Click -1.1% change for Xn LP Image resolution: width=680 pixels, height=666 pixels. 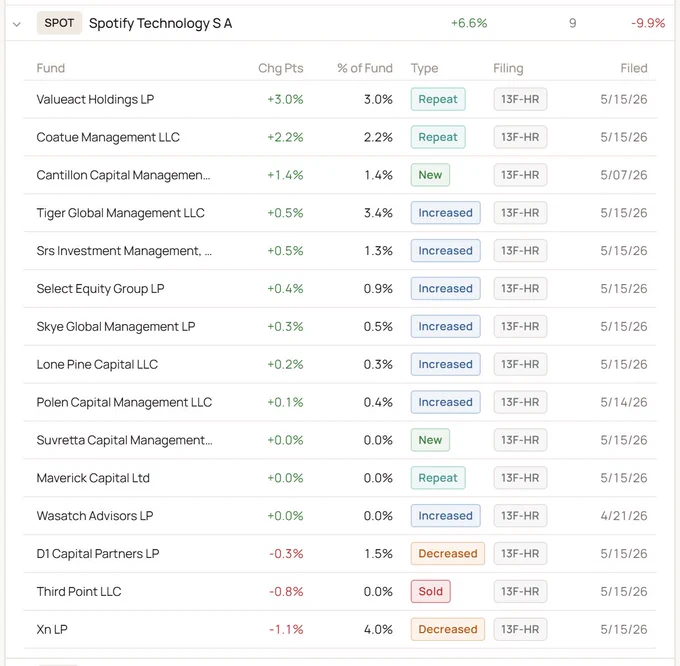[x=286, y=629]
